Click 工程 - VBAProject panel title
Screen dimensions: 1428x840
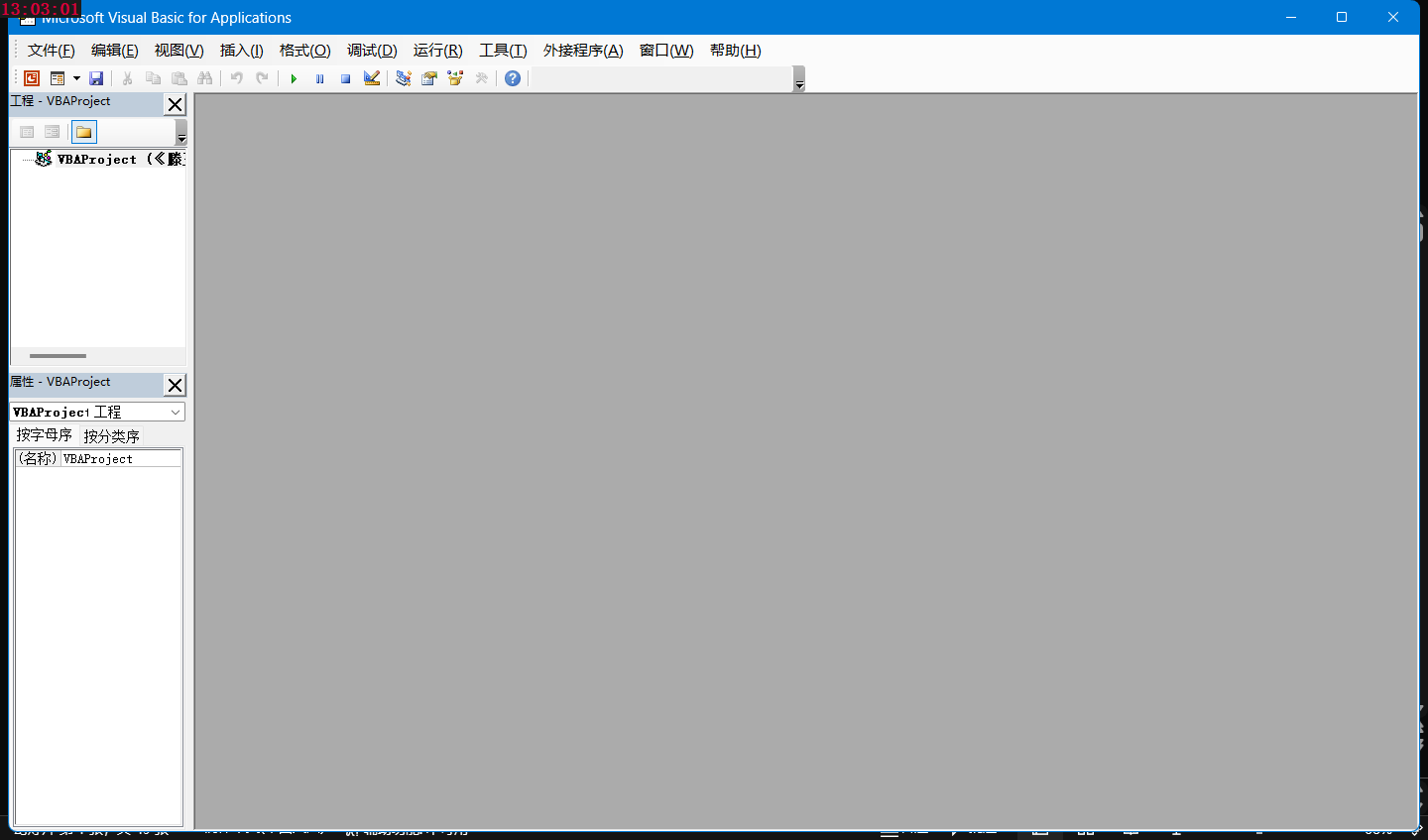pyautogui.click(x=60, y=101)
